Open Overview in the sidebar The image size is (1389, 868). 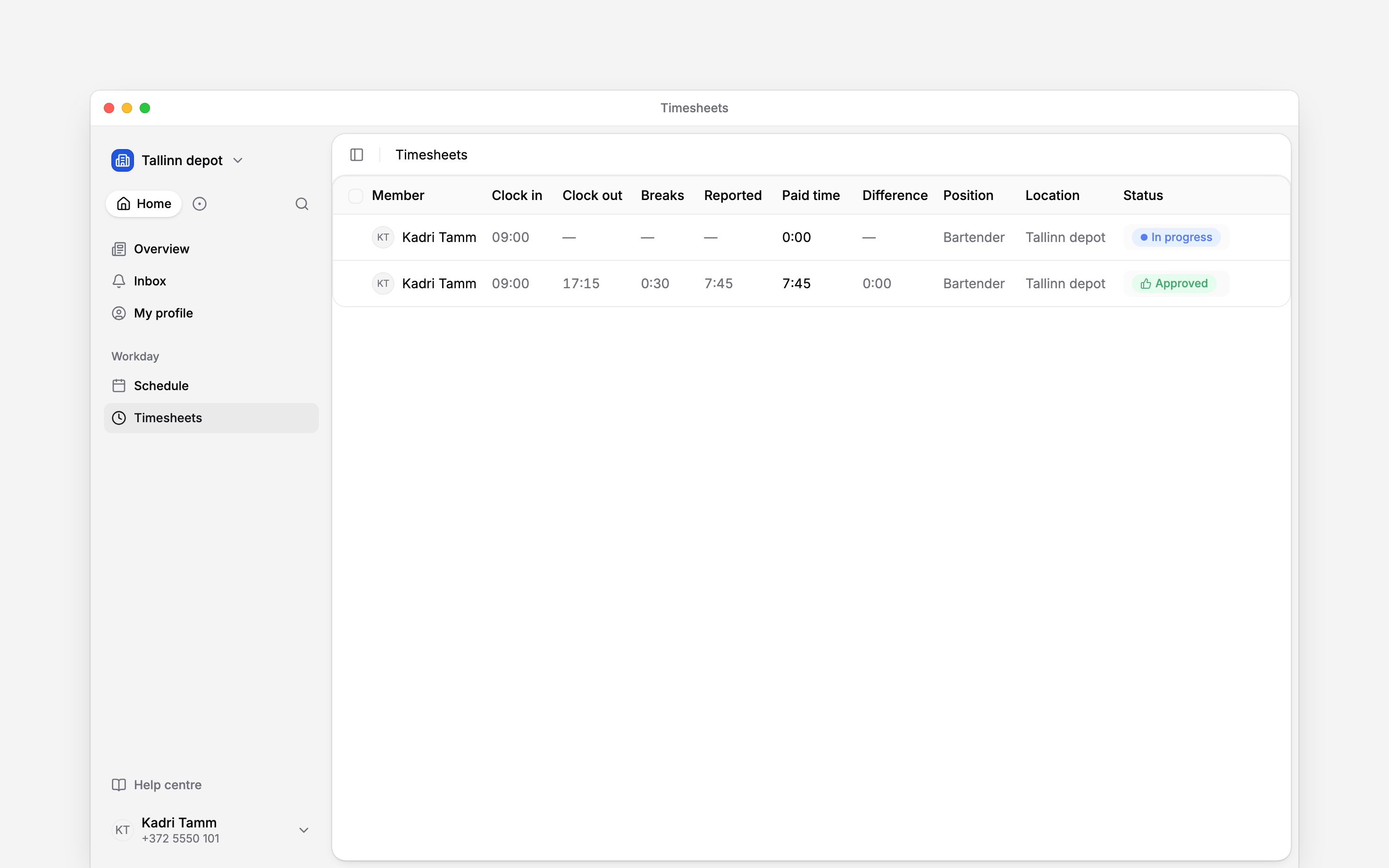tap(211, 249)
